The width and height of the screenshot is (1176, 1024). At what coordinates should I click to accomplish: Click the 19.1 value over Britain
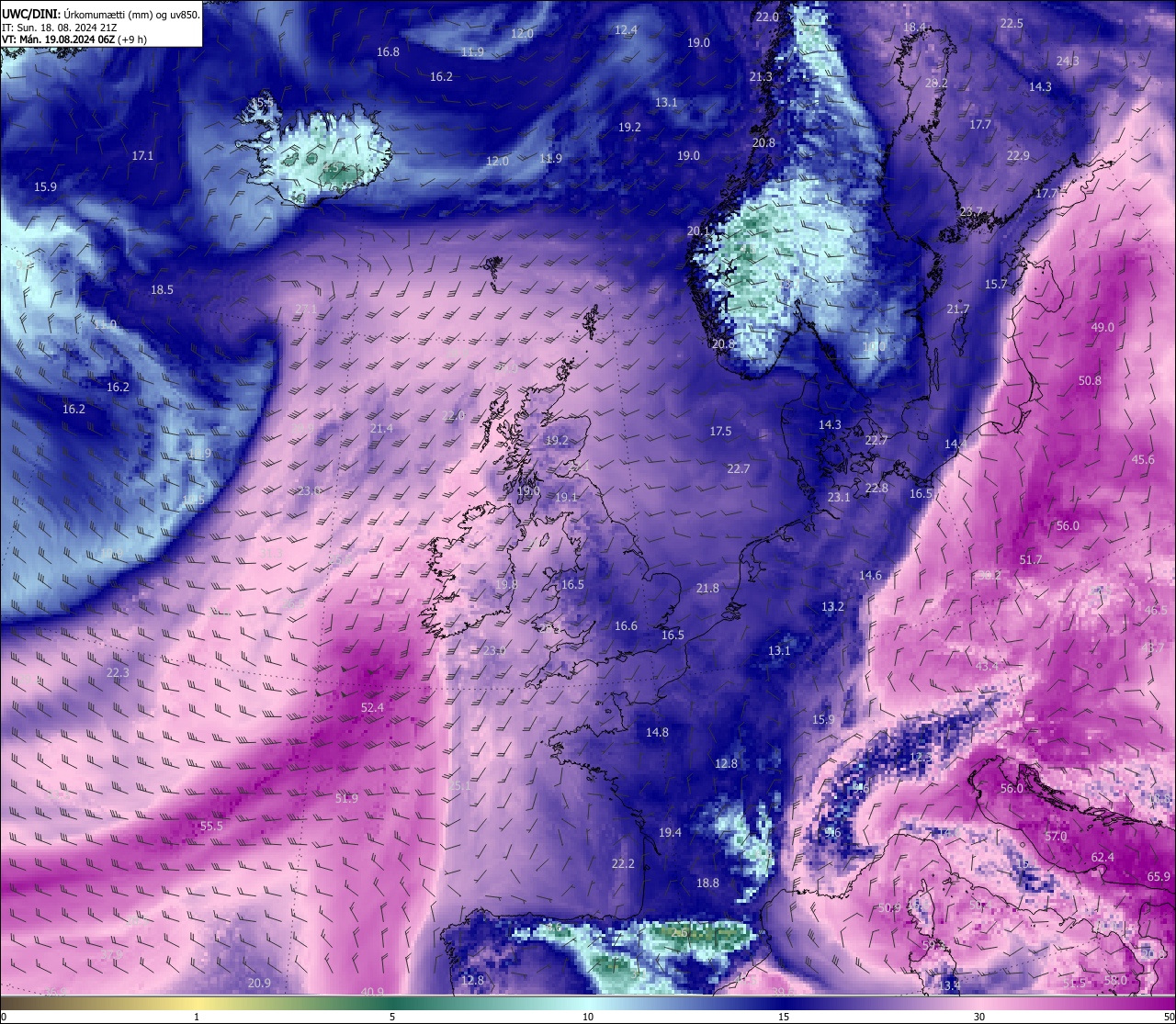tap(566, 498)
